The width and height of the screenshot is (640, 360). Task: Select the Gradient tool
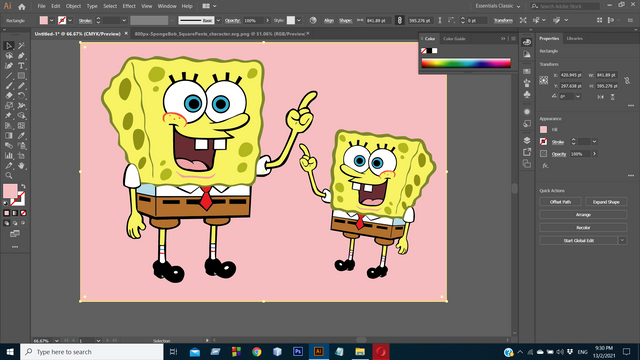(x=9, y=136)
